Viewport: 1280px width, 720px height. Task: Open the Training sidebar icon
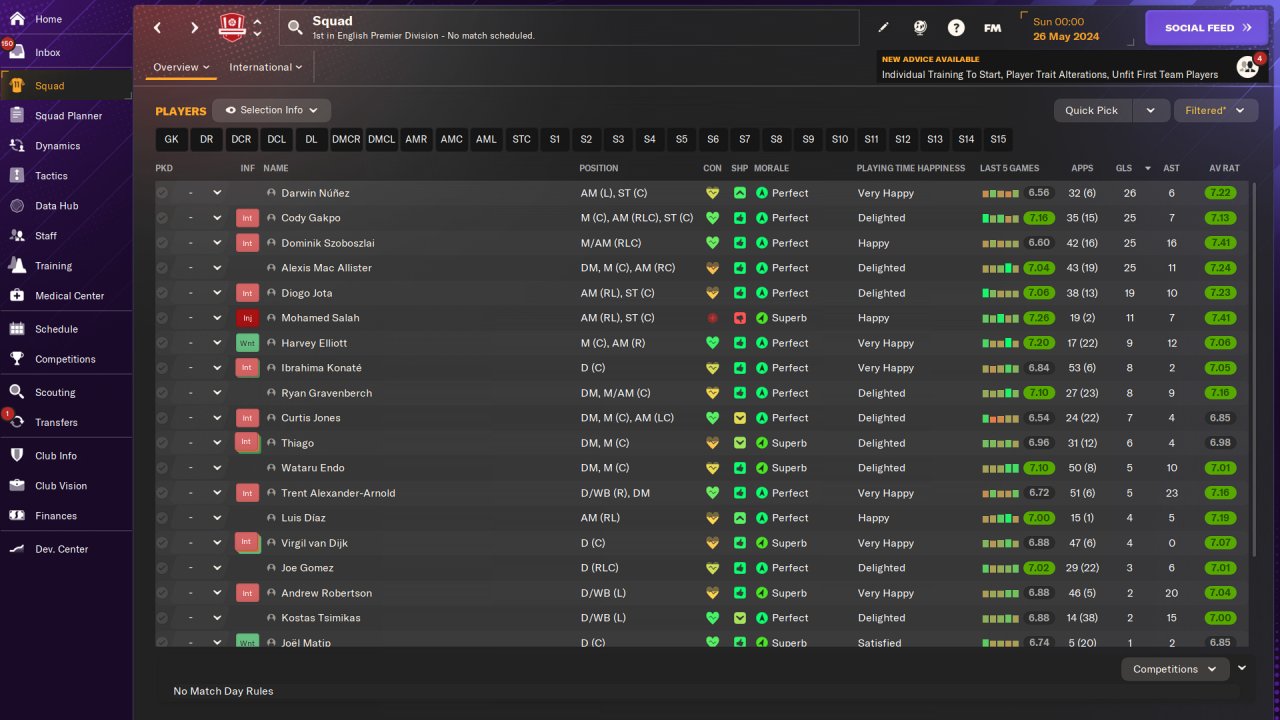point(17,266)
